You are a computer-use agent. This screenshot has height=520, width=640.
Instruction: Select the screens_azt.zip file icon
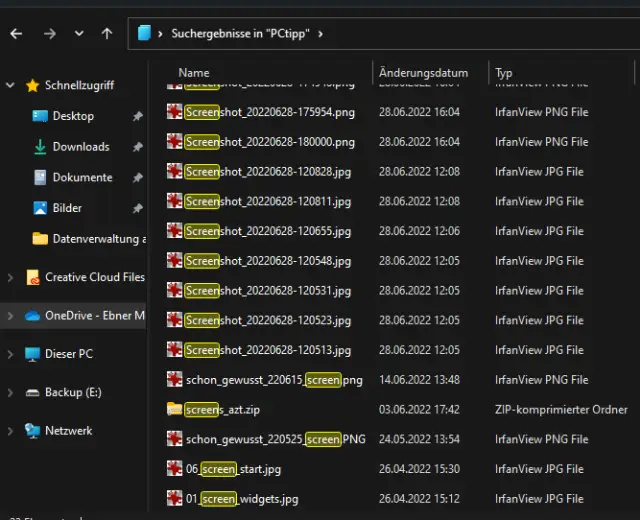[175, 409]
